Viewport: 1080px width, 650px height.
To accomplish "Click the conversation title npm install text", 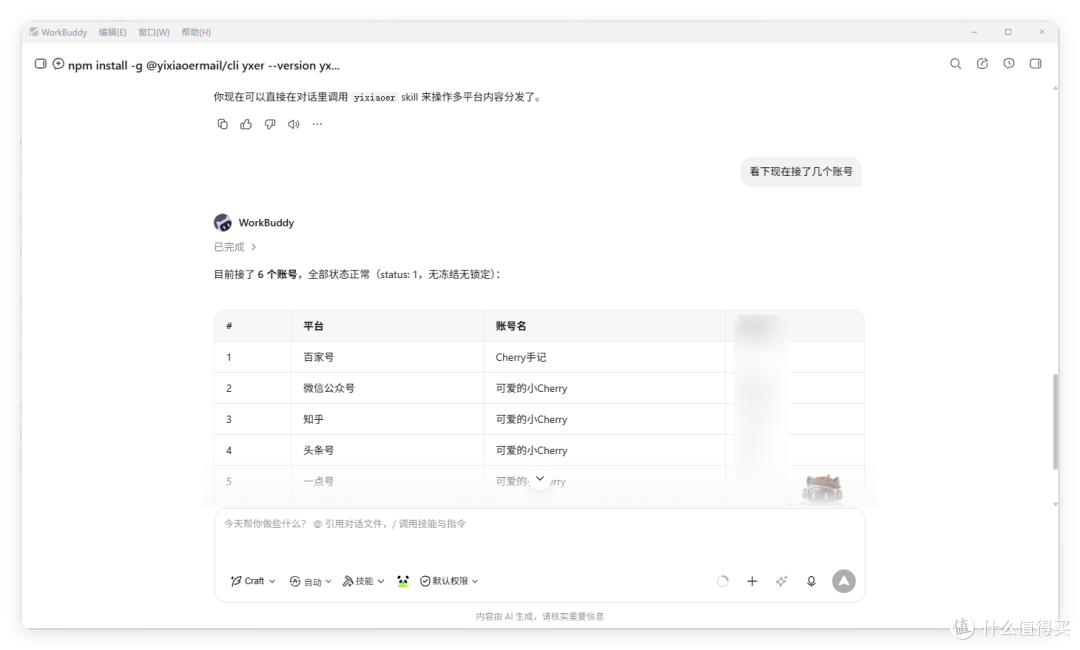I will 204,65.
